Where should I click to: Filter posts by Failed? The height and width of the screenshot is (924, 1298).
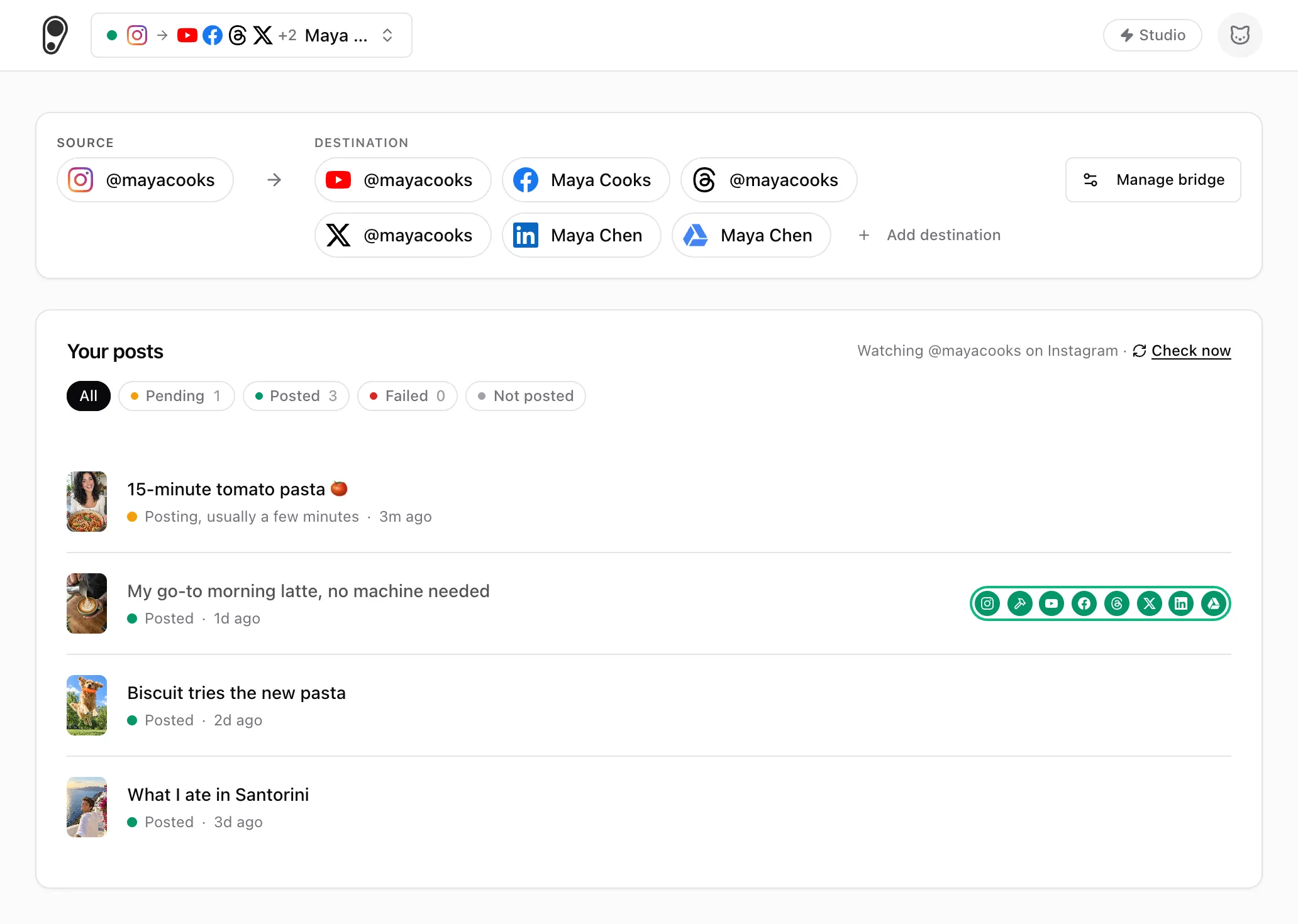408,396
